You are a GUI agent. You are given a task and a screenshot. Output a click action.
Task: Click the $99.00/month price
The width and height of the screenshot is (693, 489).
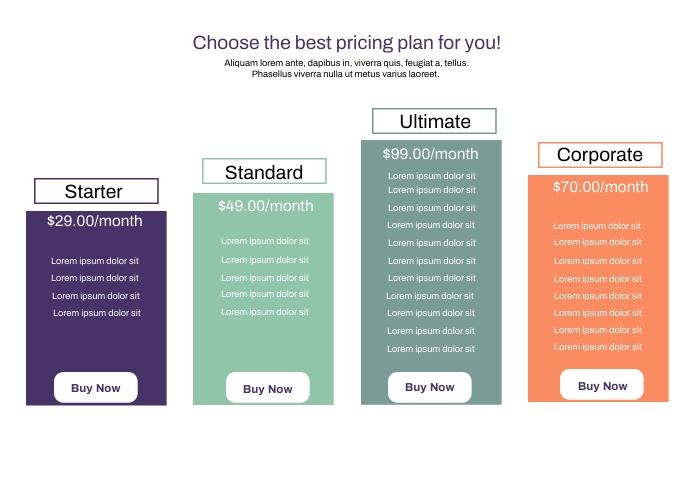click(x=430, y=154)
